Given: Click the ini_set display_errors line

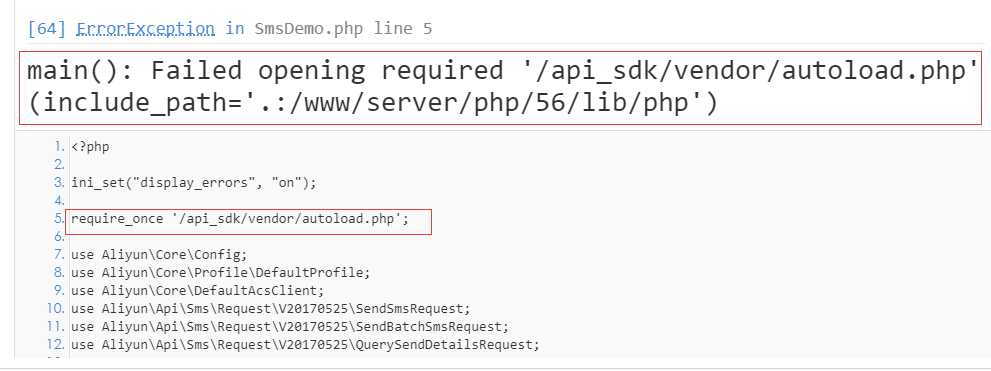Looking at the screenshot, I should 193,183.
